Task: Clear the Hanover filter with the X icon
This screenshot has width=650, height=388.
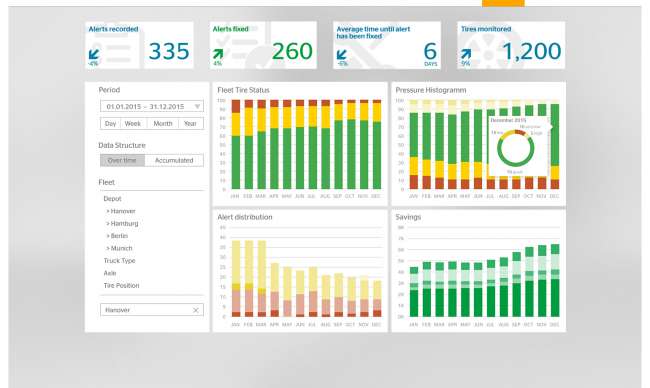Action: (x=196, y=310)
